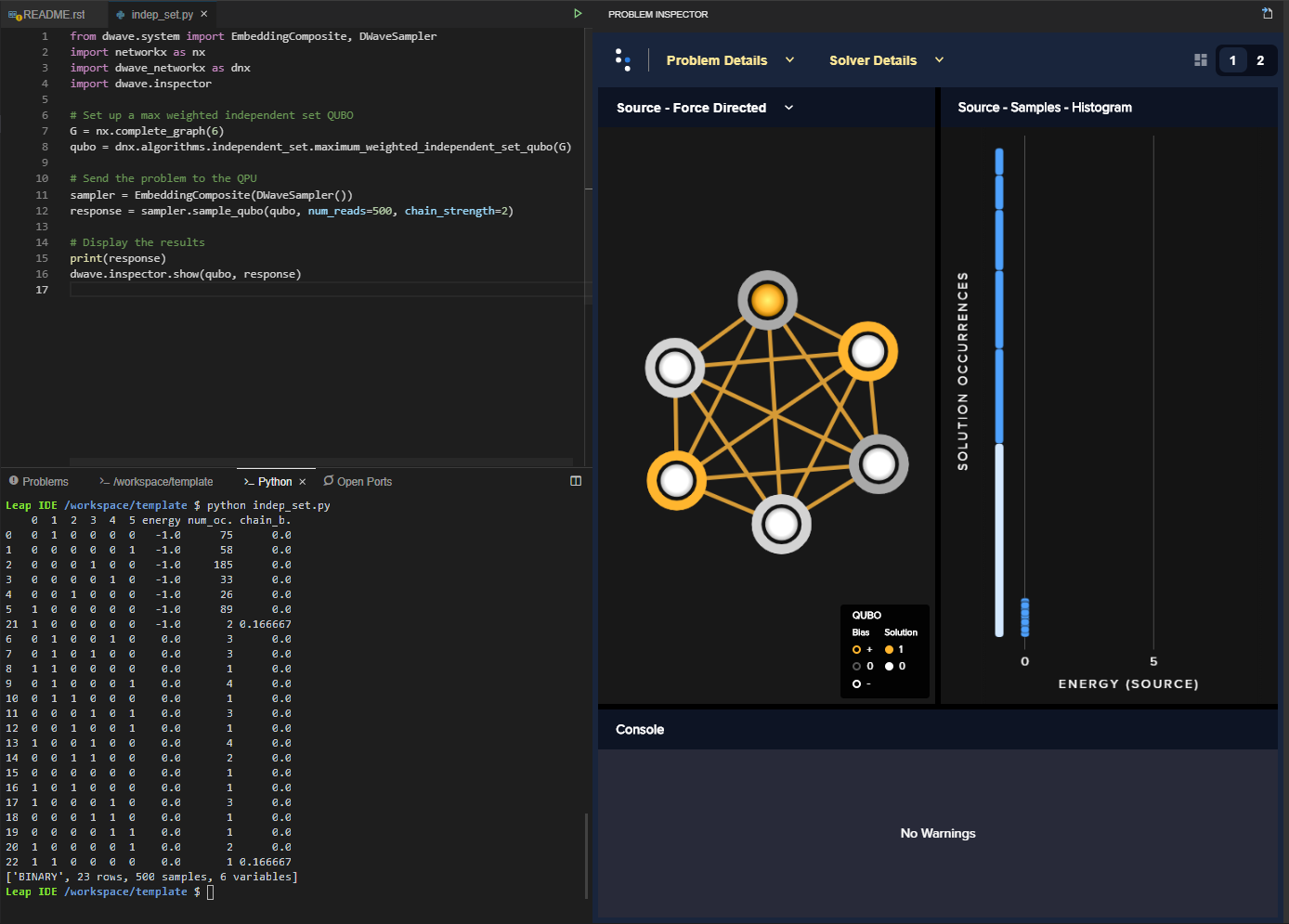
Task: Click chain_b. value 0.166667 in row 21
Action: [x=266, y=624]
